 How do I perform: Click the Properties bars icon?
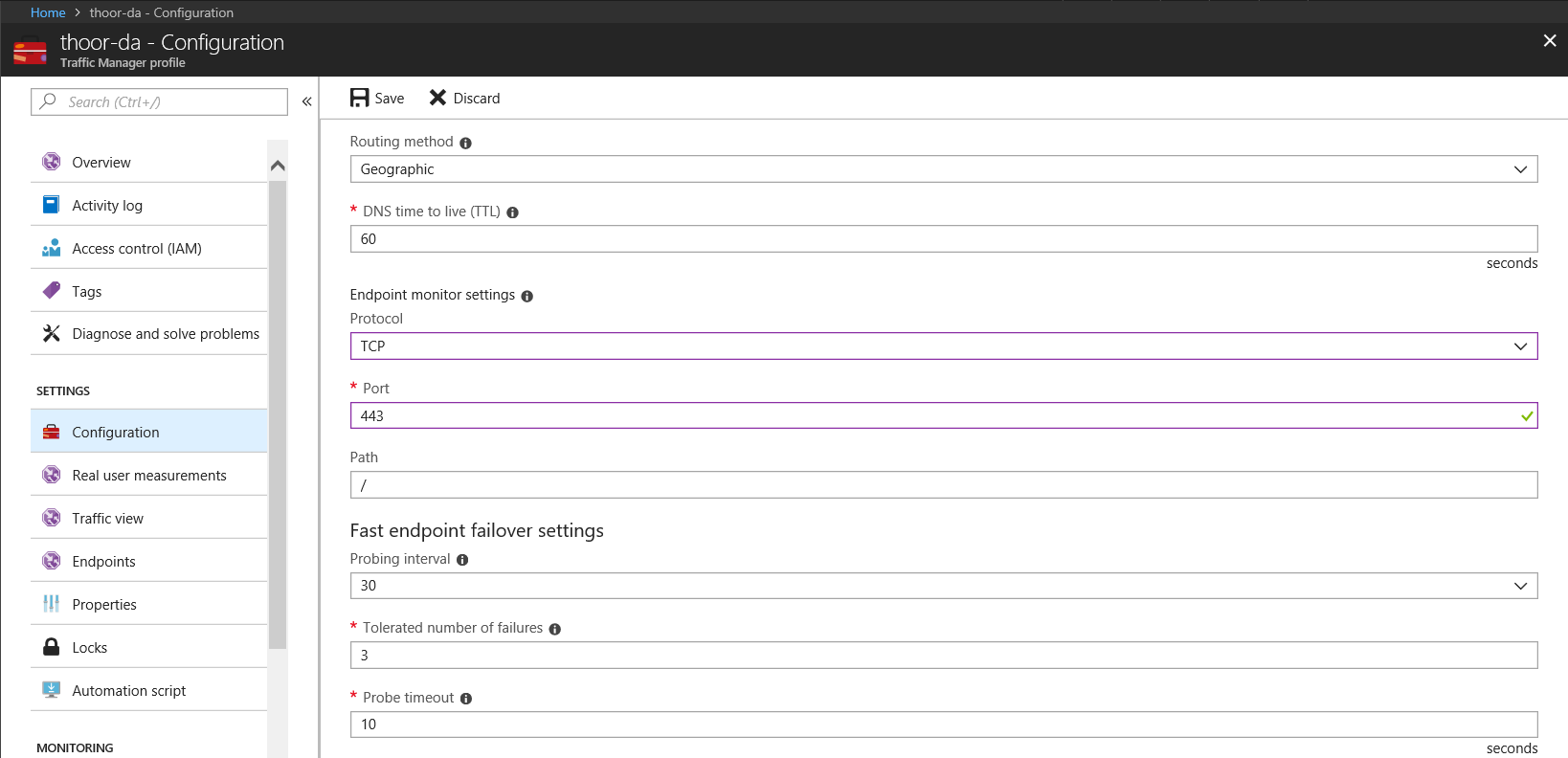(52, 604)
